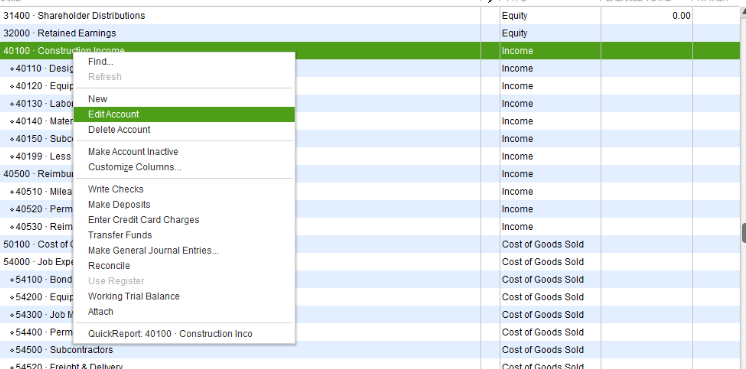Viewport: 746px width, 369px height.
Task: Select 32000 Retained Earnings account row
Action: (370, 33)
